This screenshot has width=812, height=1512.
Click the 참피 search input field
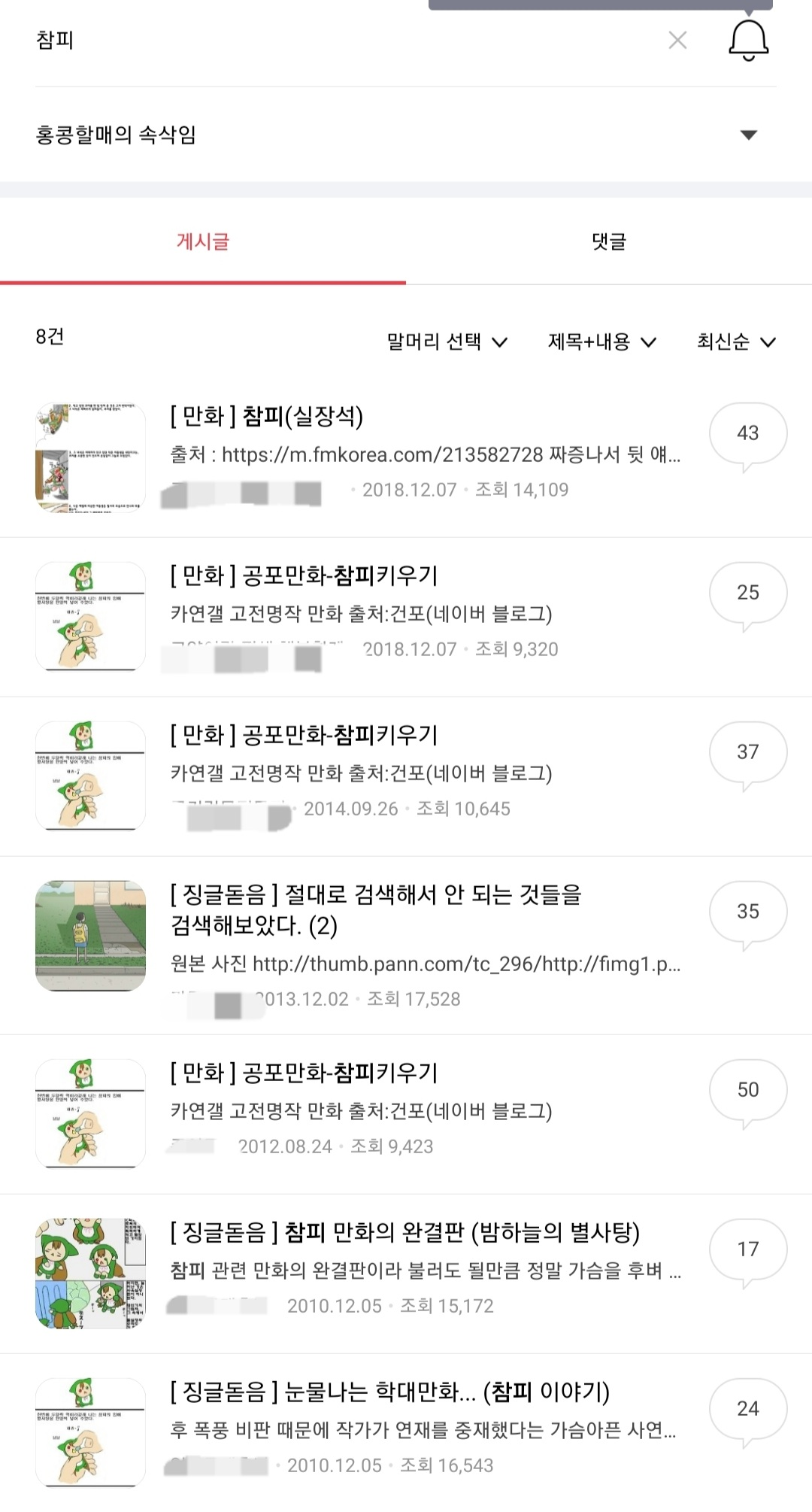coord(338,40)
